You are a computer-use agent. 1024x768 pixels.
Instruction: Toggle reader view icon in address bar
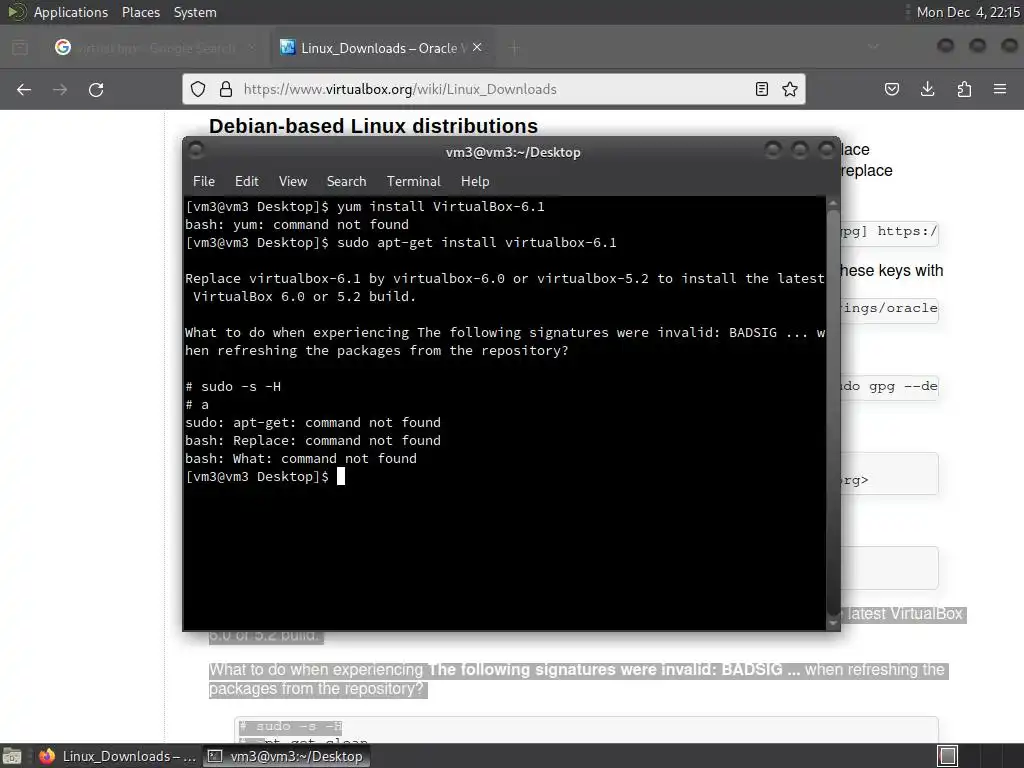(761, 89)
